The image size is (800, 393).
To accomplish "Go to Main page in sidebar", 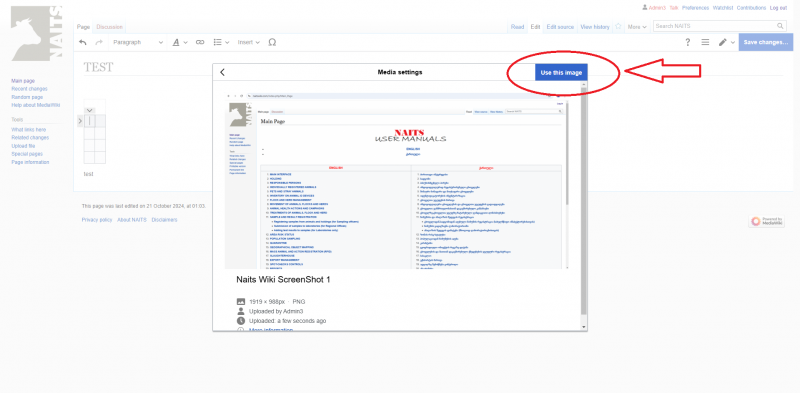I will (23, 81).
